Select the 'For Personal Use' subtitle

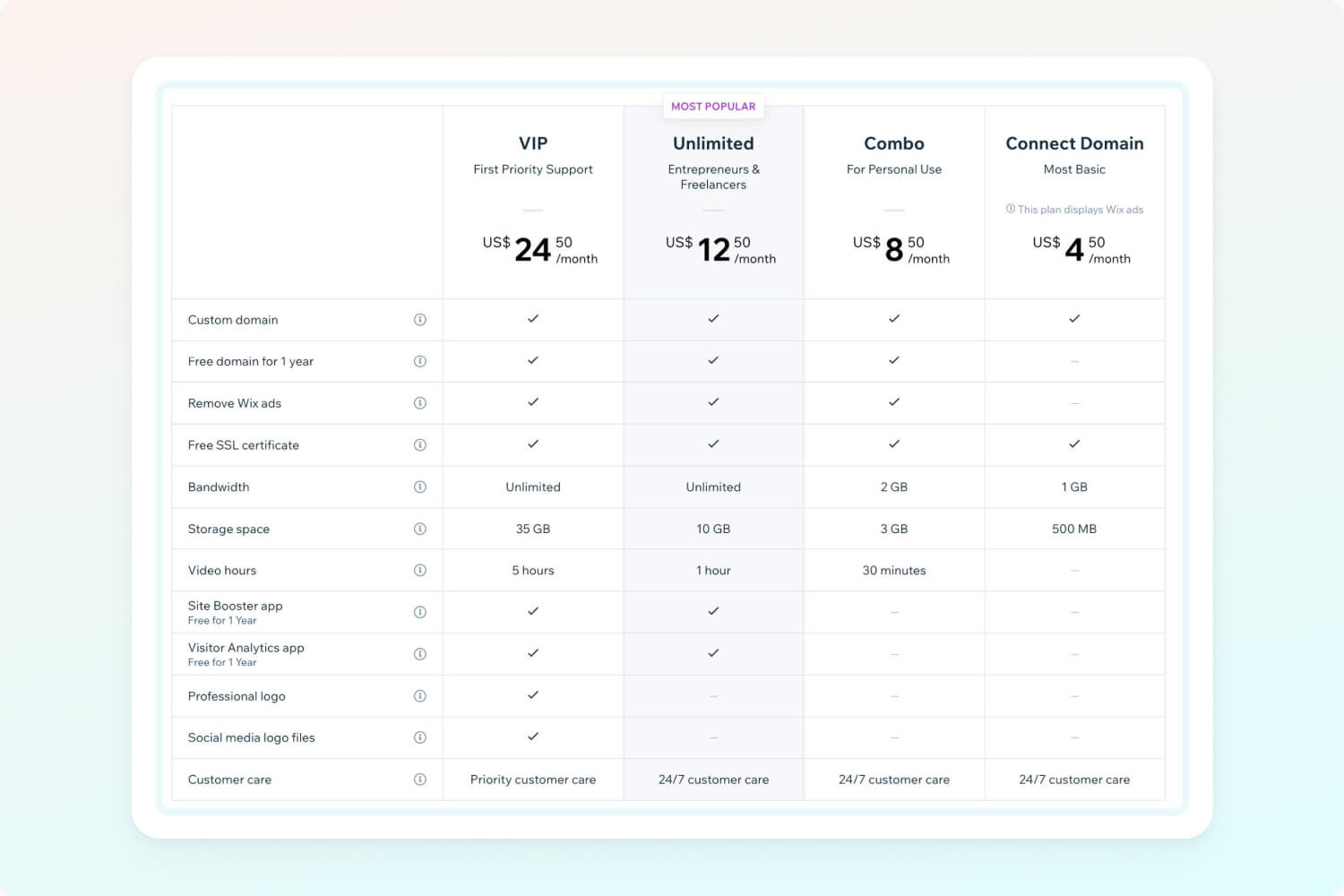tap(894, 169)
